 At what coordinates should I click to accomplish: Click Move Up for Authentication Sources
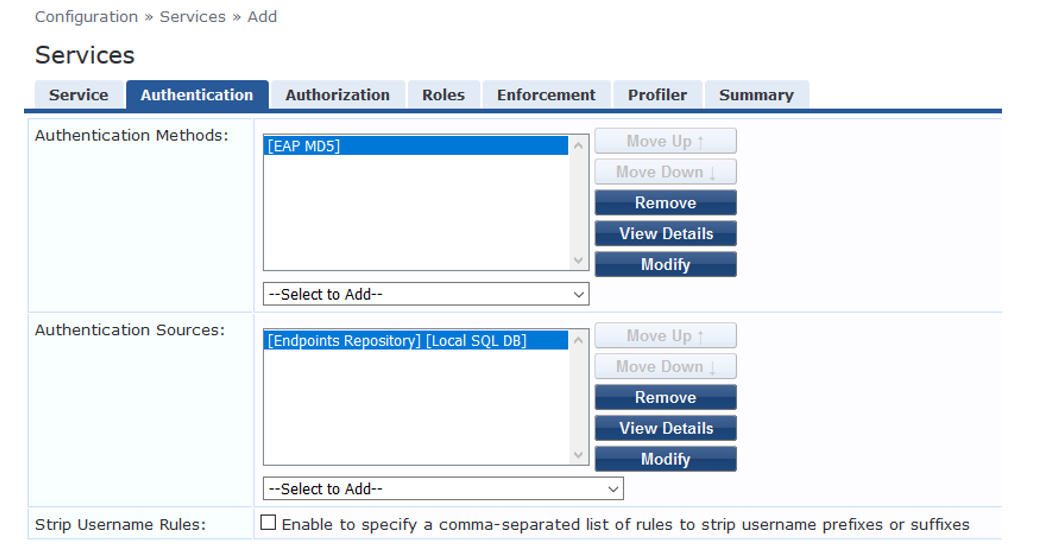(x=666, y=336)
